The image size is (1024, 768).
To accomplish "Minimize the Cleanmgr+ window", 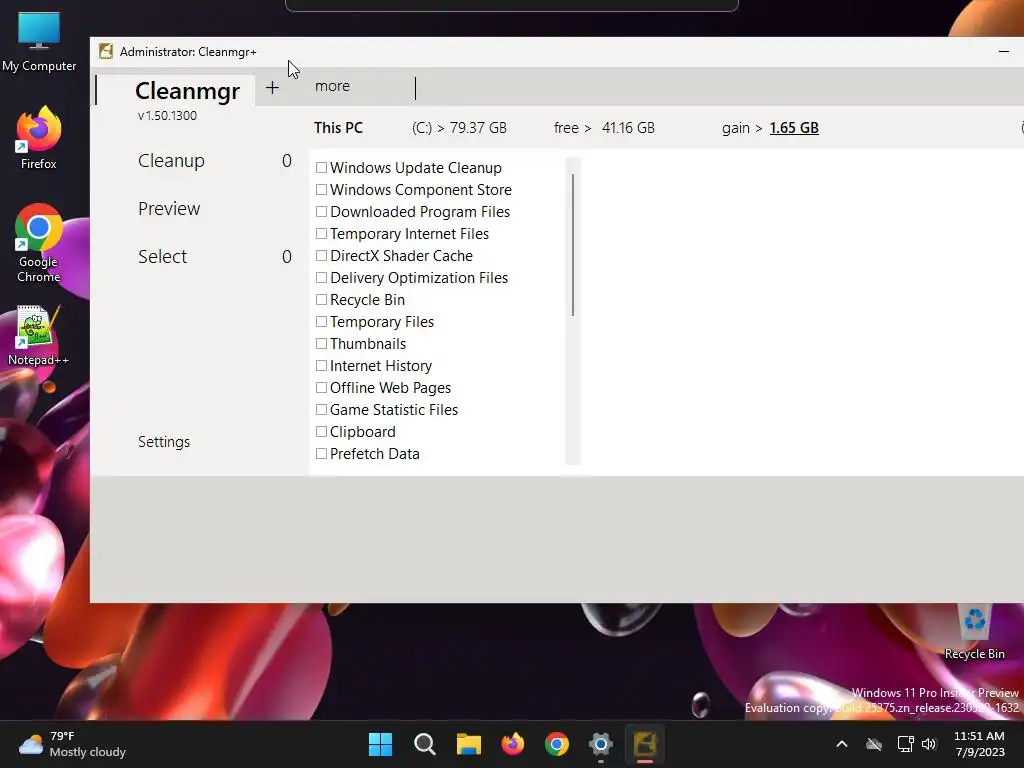I will tap(1004, 52).
